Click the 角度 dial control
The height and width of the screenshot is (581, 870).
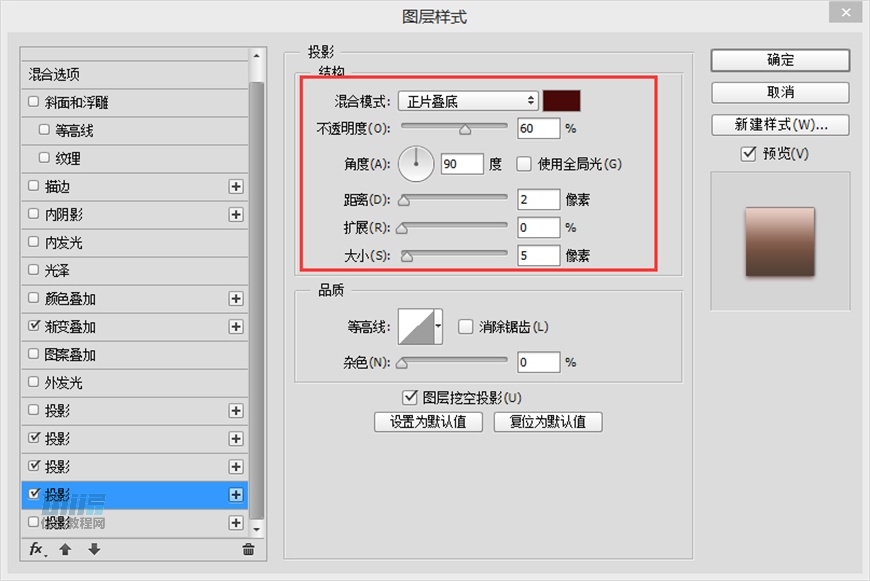(x=415, y=162)
